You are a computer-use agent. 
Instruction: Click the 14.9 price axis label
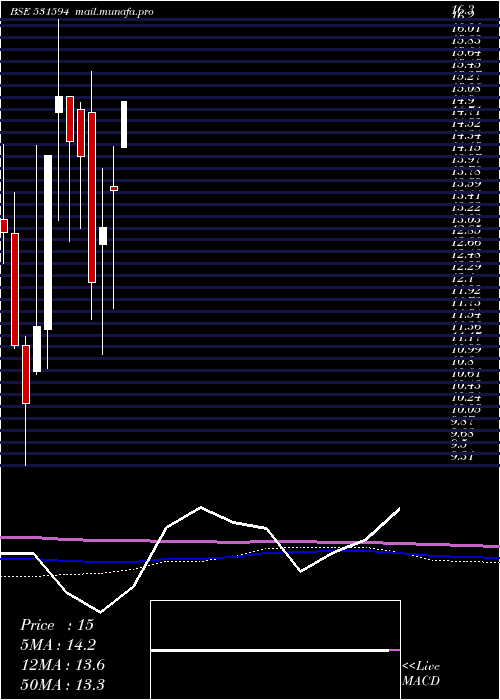pyautogui.click(x=462, y=101)
